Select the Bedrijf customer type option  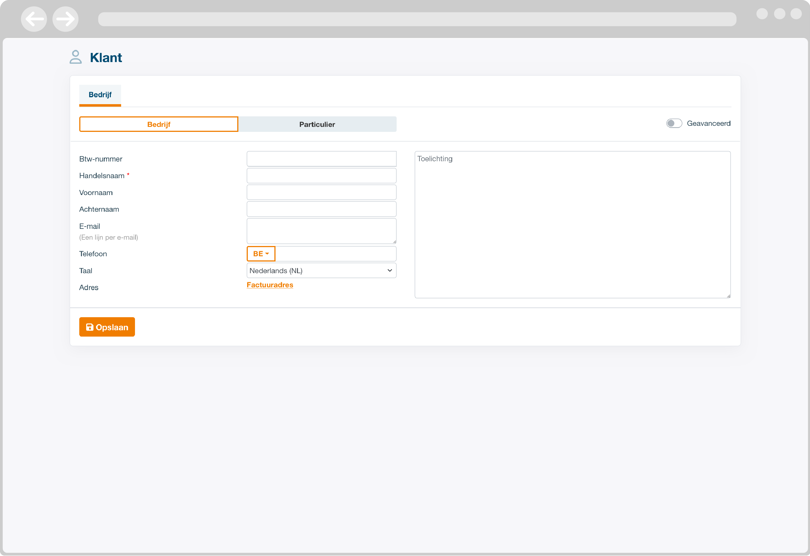coord(159,124)
